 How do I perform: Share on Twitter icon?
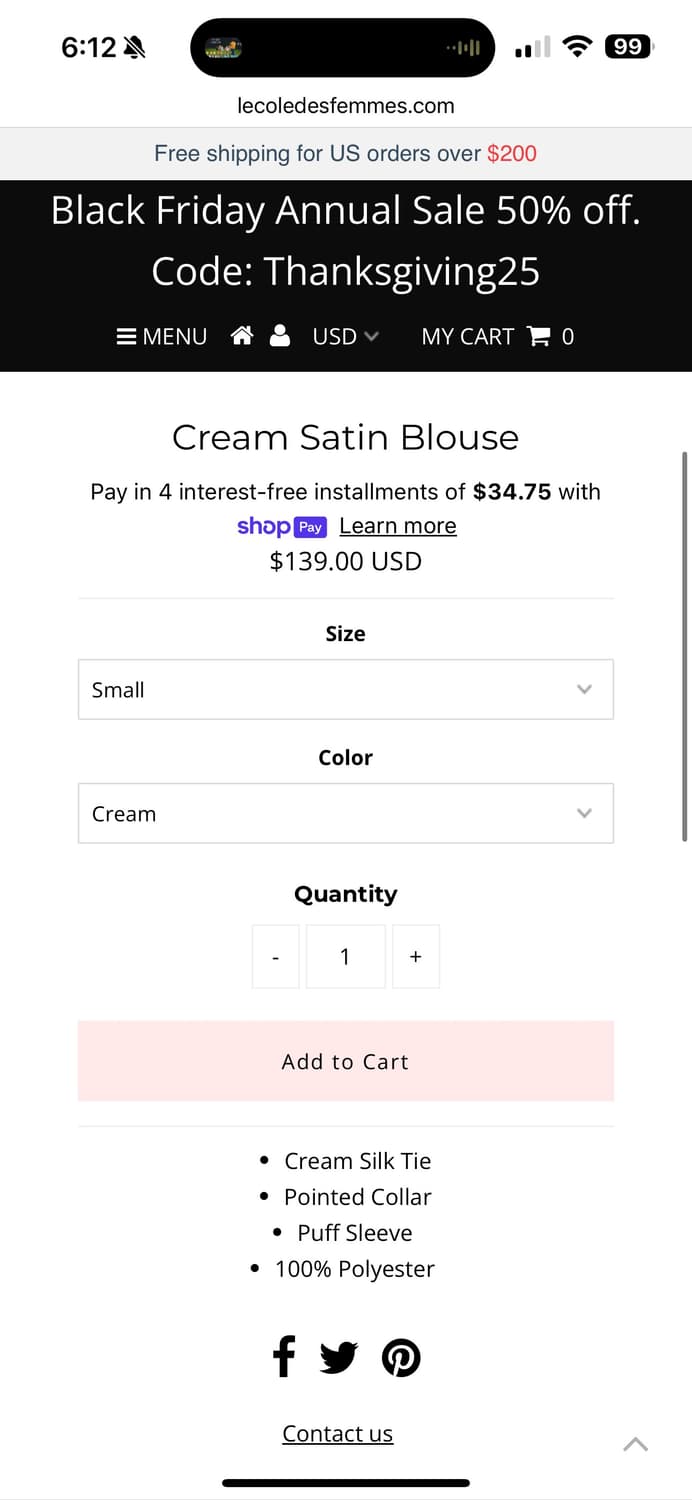click(x=339, y=1358)
